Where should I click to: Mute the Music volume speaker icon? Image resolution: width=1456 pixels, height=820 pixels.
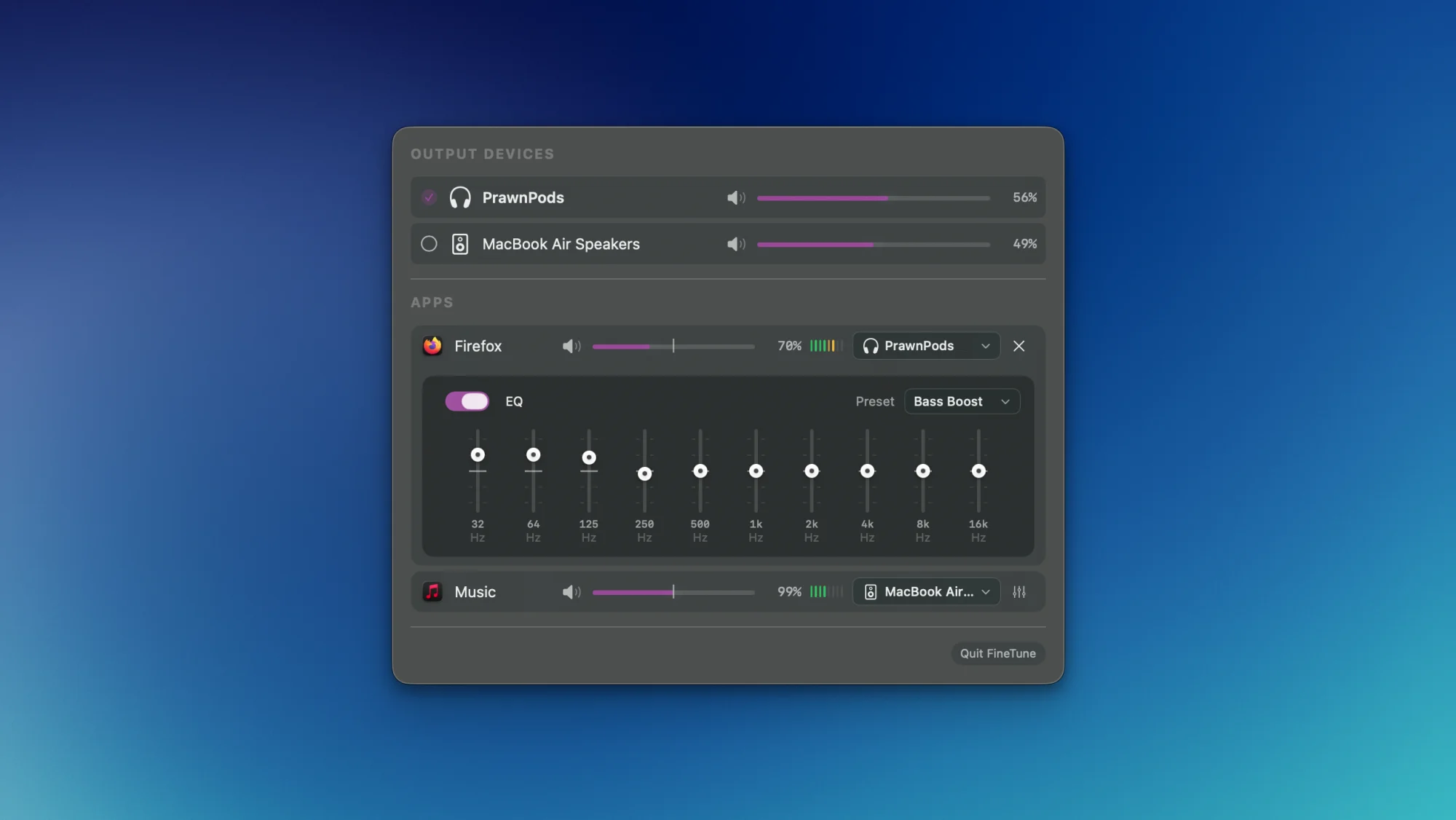pyautogui.click(x=572, y=592)
